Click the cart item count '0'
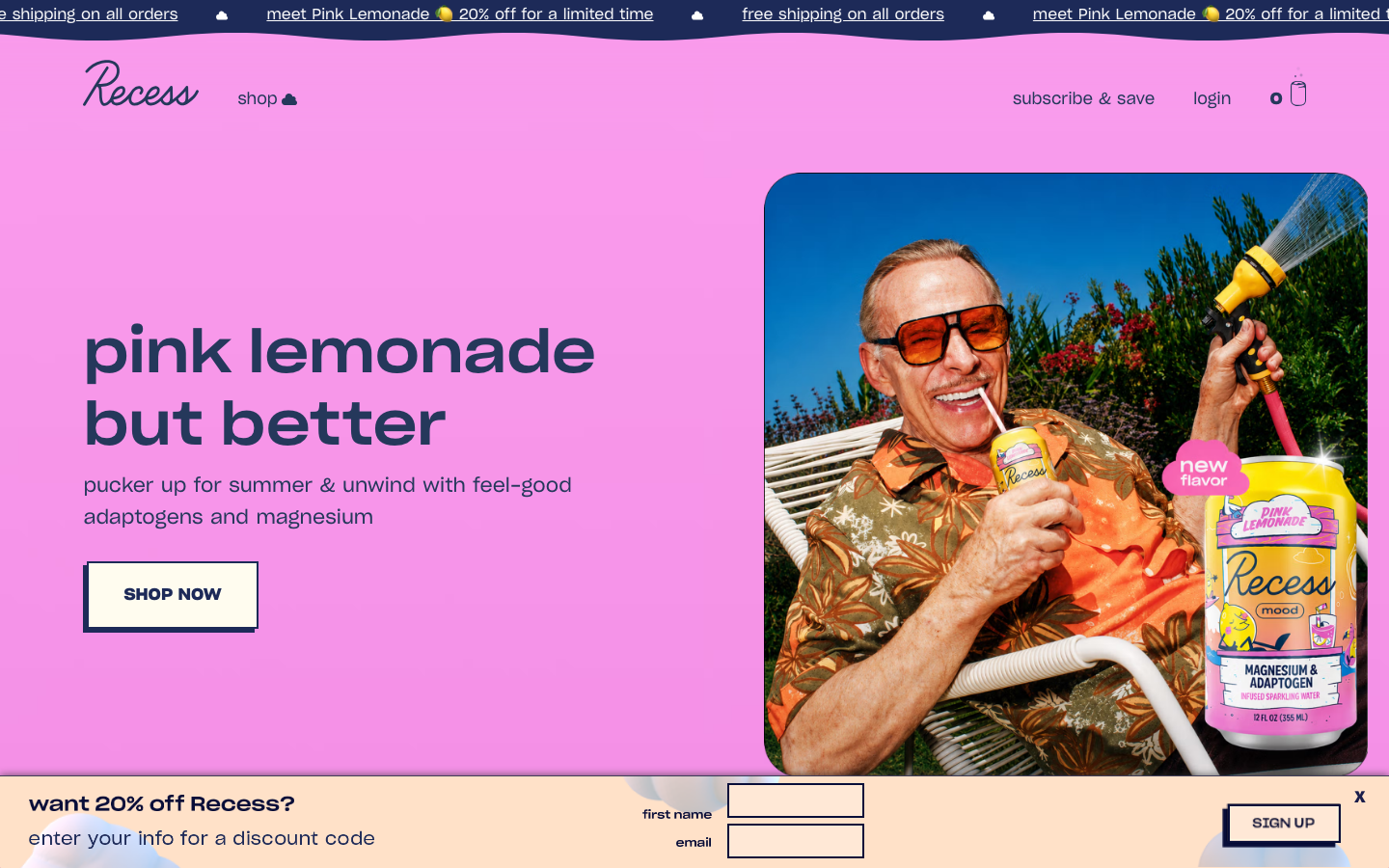The width and height of the screenshot is (1389, 868). (1276, 98)
